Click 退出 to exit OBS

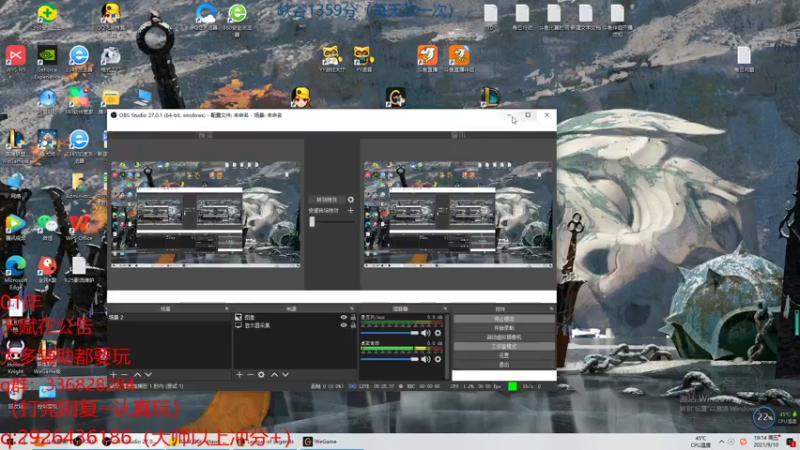click(504, 365)
